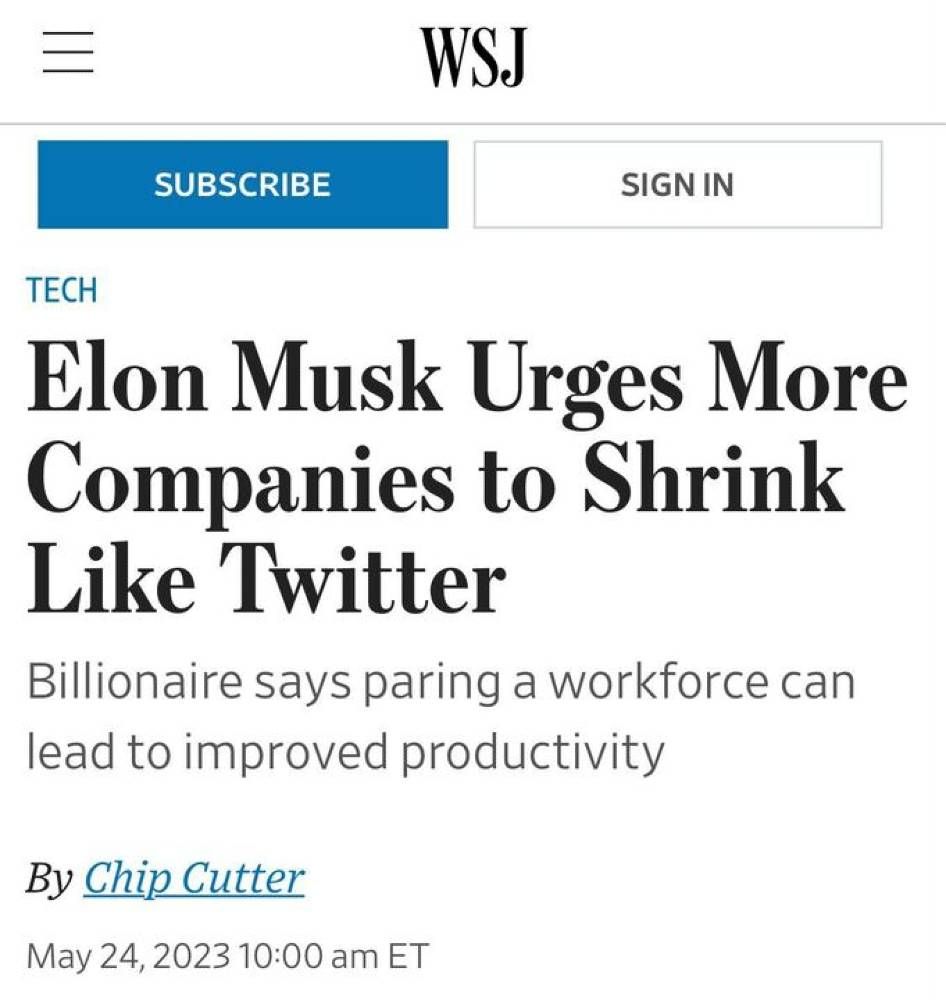Tap the TECH link above the headline
The height and width of the screenshot is (1000, 946).
point(63,289)
